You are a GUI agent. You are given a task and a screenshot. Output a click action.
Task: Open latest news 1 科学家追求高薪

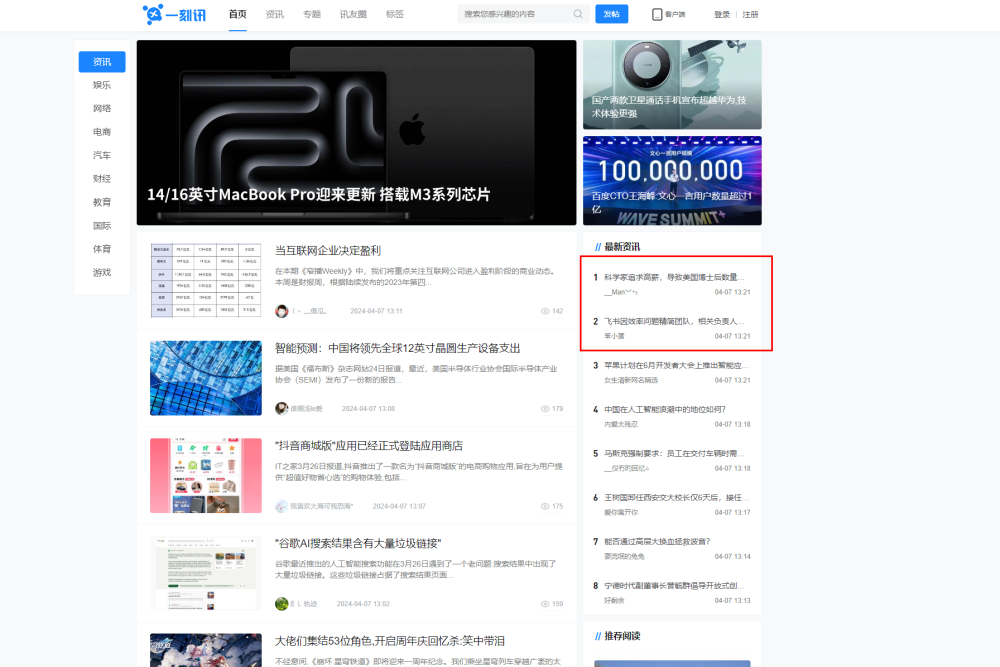tap(674, 277)
